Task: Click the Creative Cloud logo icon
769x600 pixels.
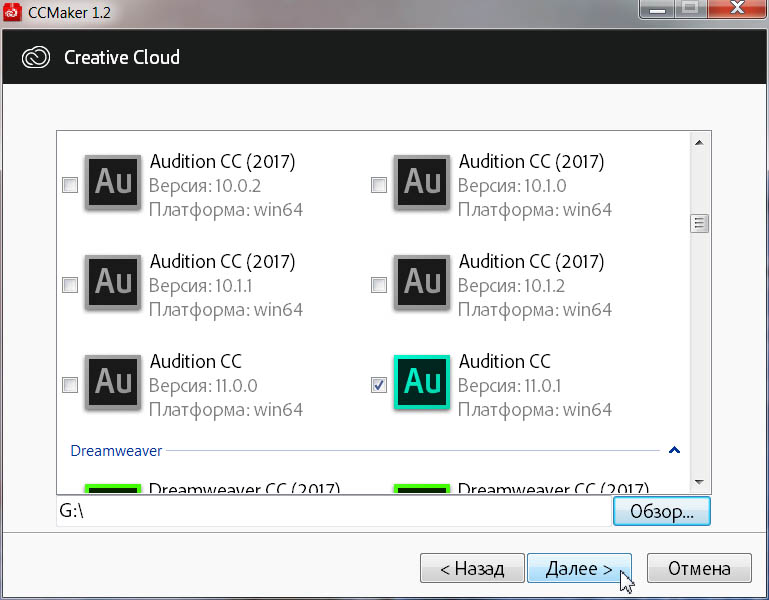Action: point(36,57)
